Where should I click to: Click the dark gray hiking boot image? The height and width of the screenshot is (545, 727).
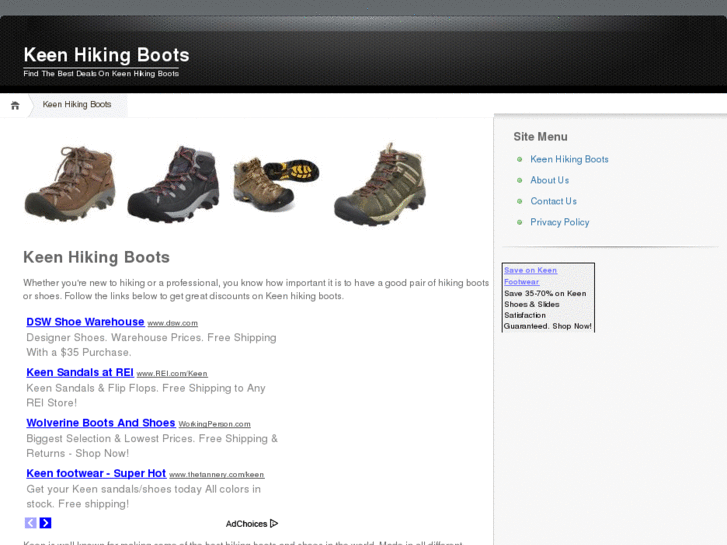(x=173, y=184)
